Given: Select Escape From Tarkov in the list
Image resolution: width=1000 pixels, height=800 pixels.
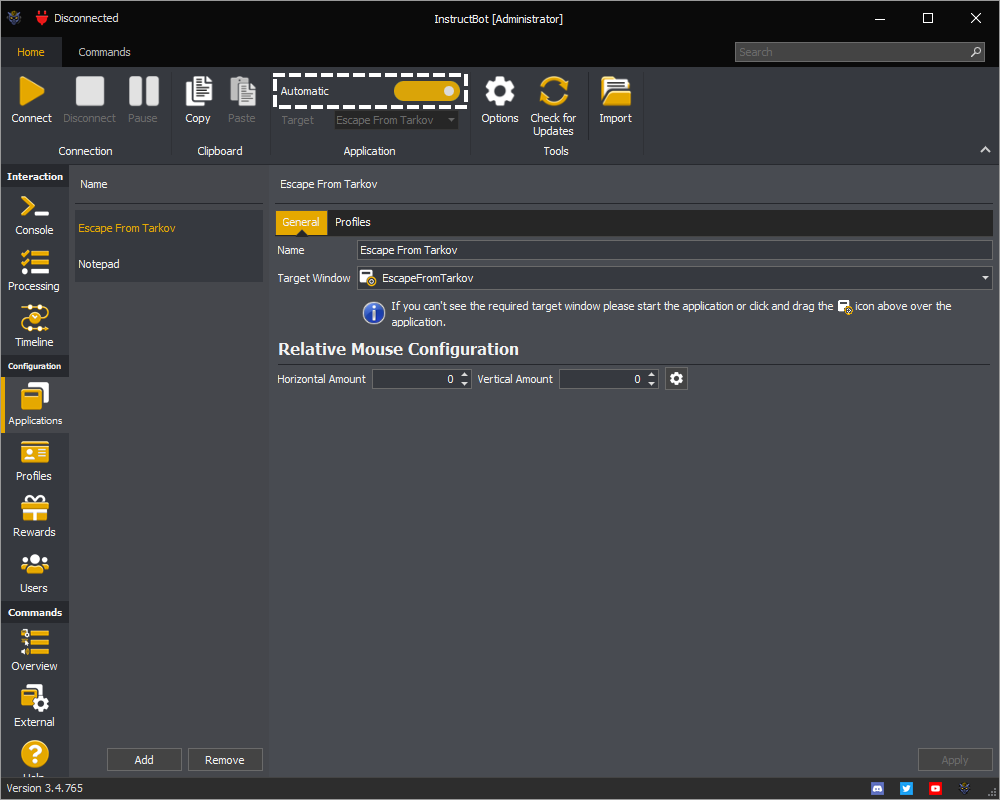Looking at the screenshot, I should click(x=169, y=228).
